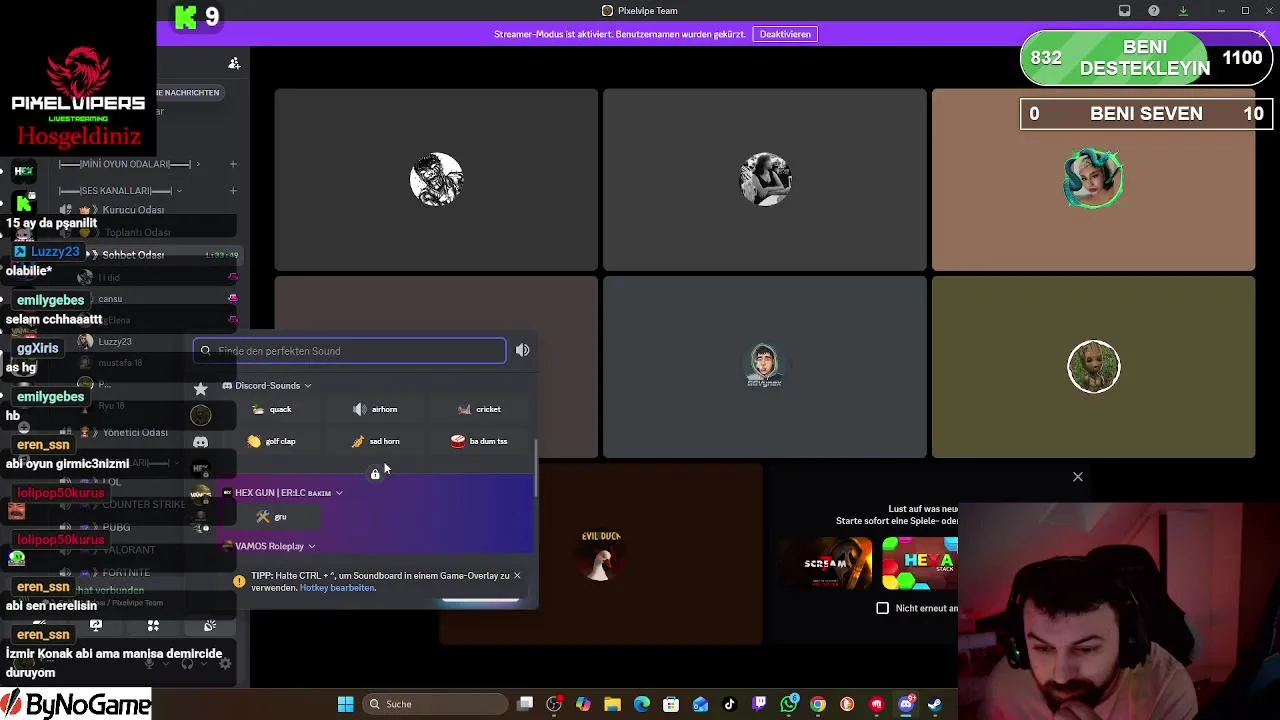Screen dimensions: 1280x720
Task: Click the Deaktivieren streamer mode button
Action: point(785,34)
